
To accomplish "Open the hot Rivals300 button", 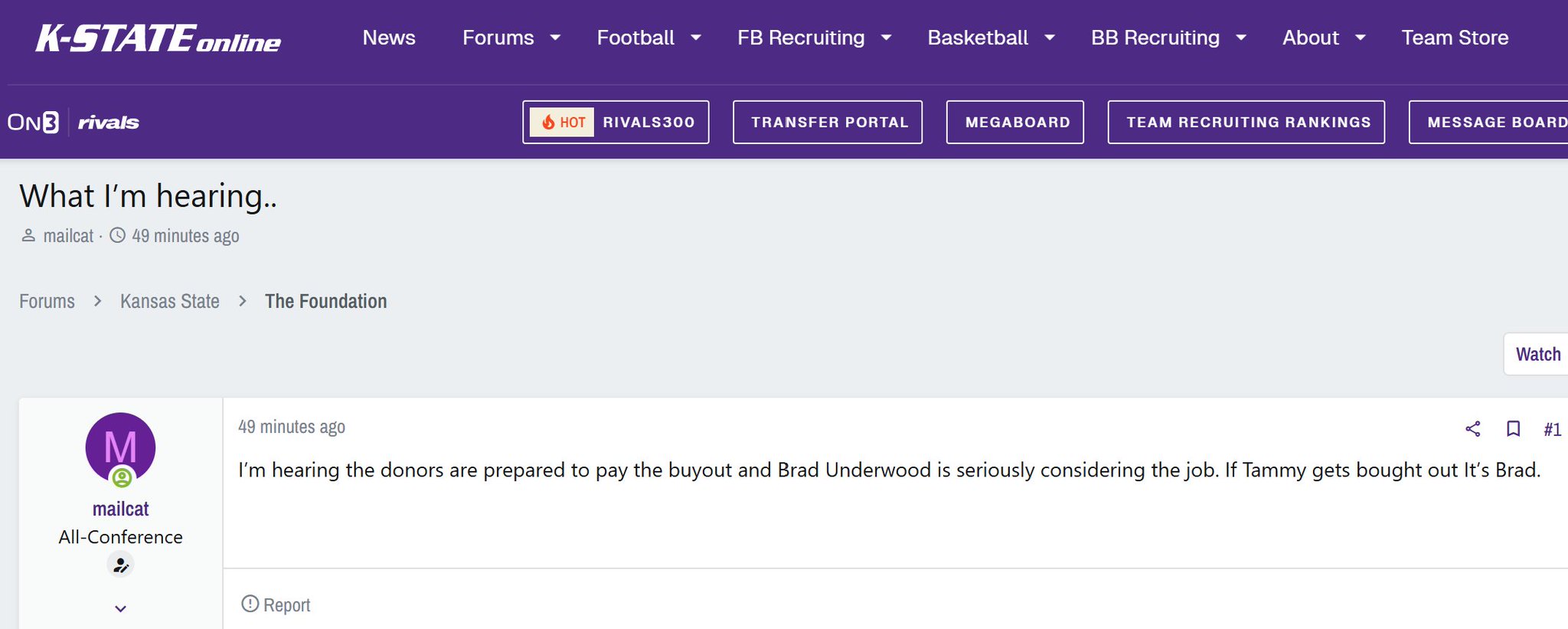I will coord(616,123).
